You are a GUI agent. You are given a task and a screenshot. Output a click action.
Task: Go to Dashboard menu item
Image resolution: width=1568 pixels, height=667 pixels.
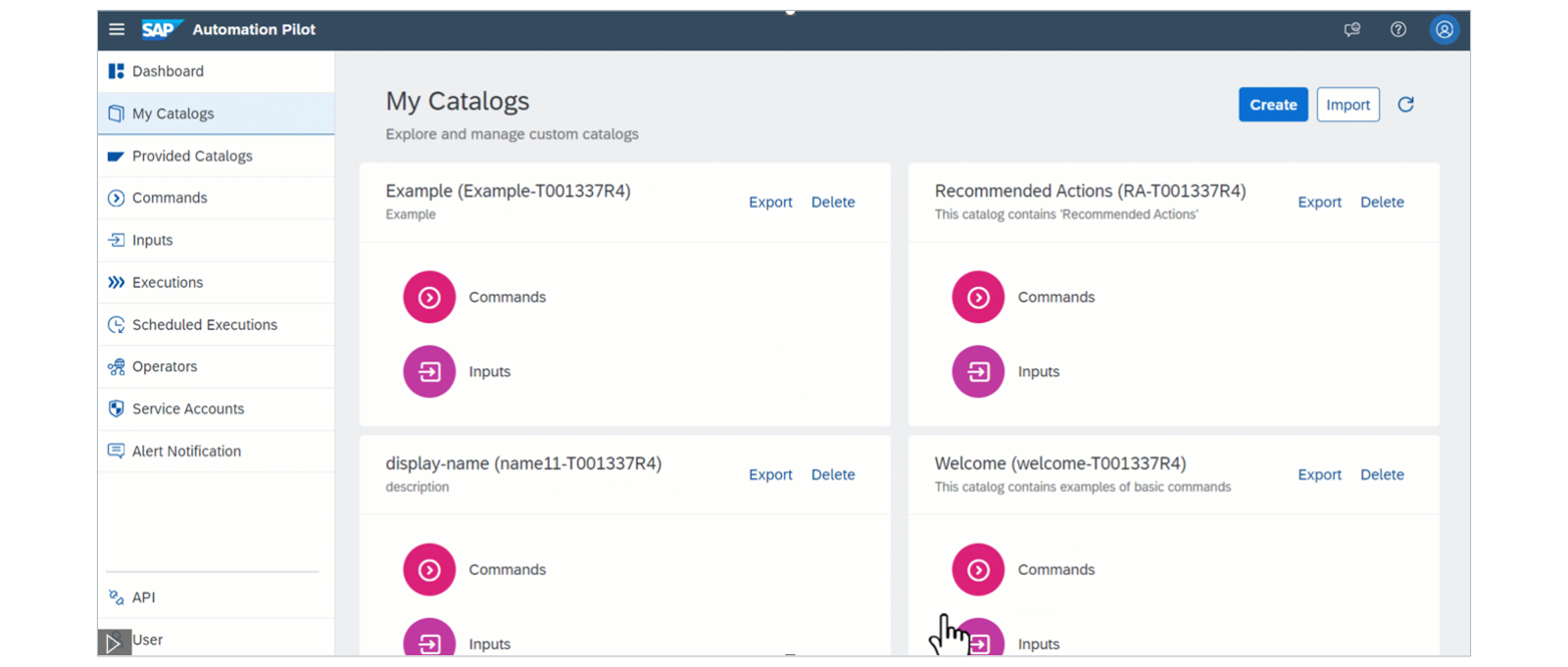coord(216,71)
